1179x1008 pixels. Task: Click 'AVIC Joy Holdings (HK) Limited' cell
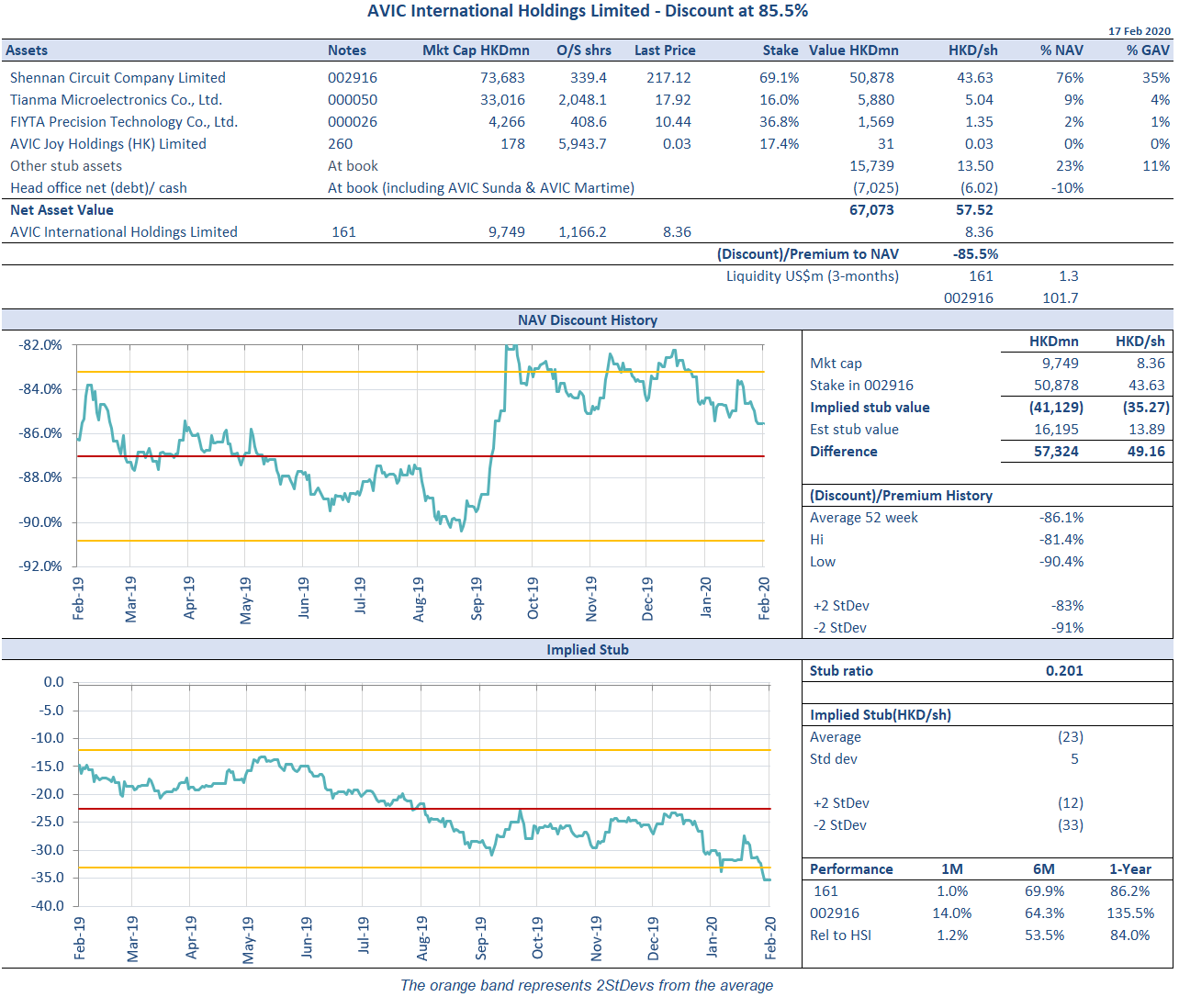[108, 144]
